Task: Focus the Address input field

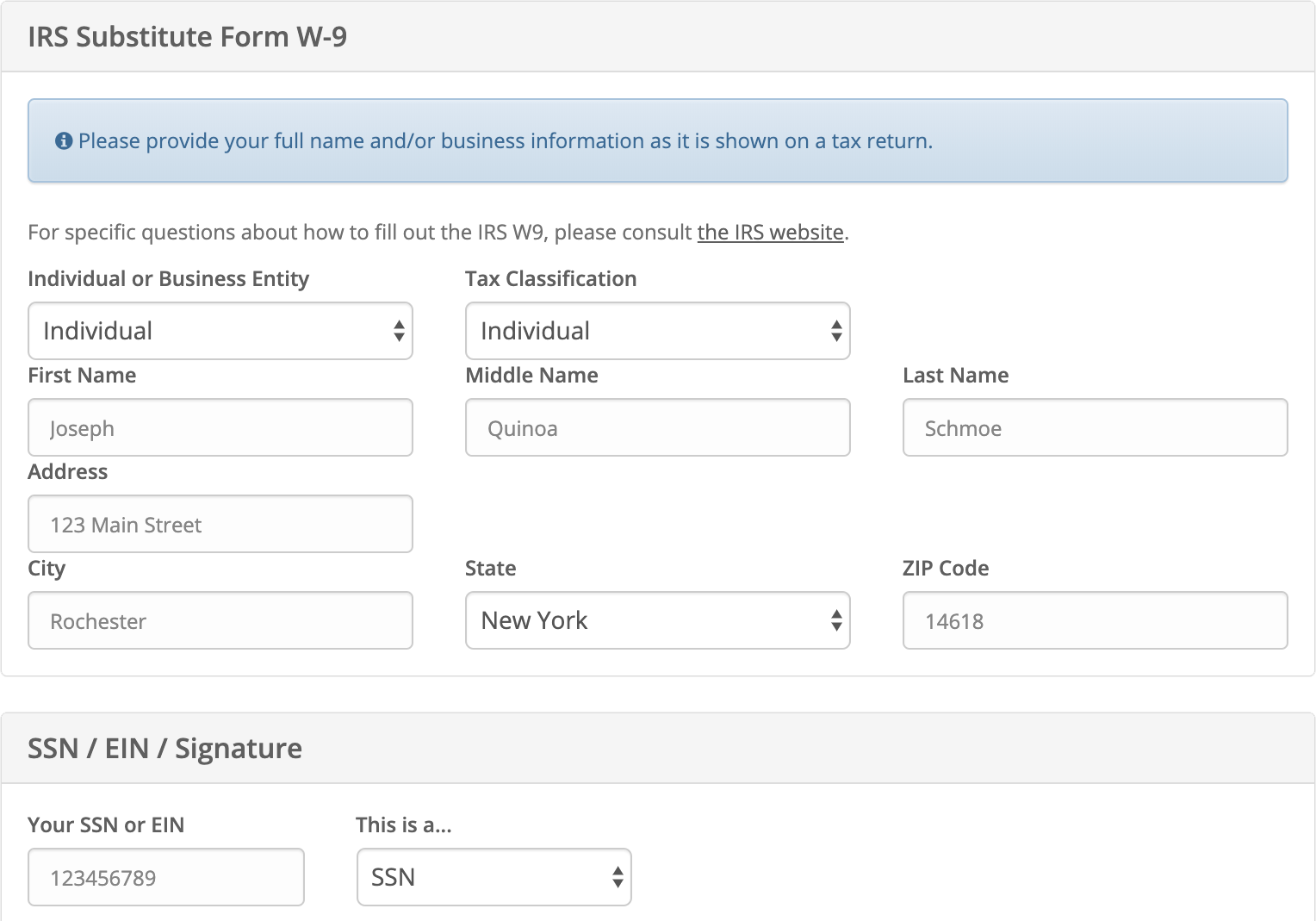Action: [220, 524]
